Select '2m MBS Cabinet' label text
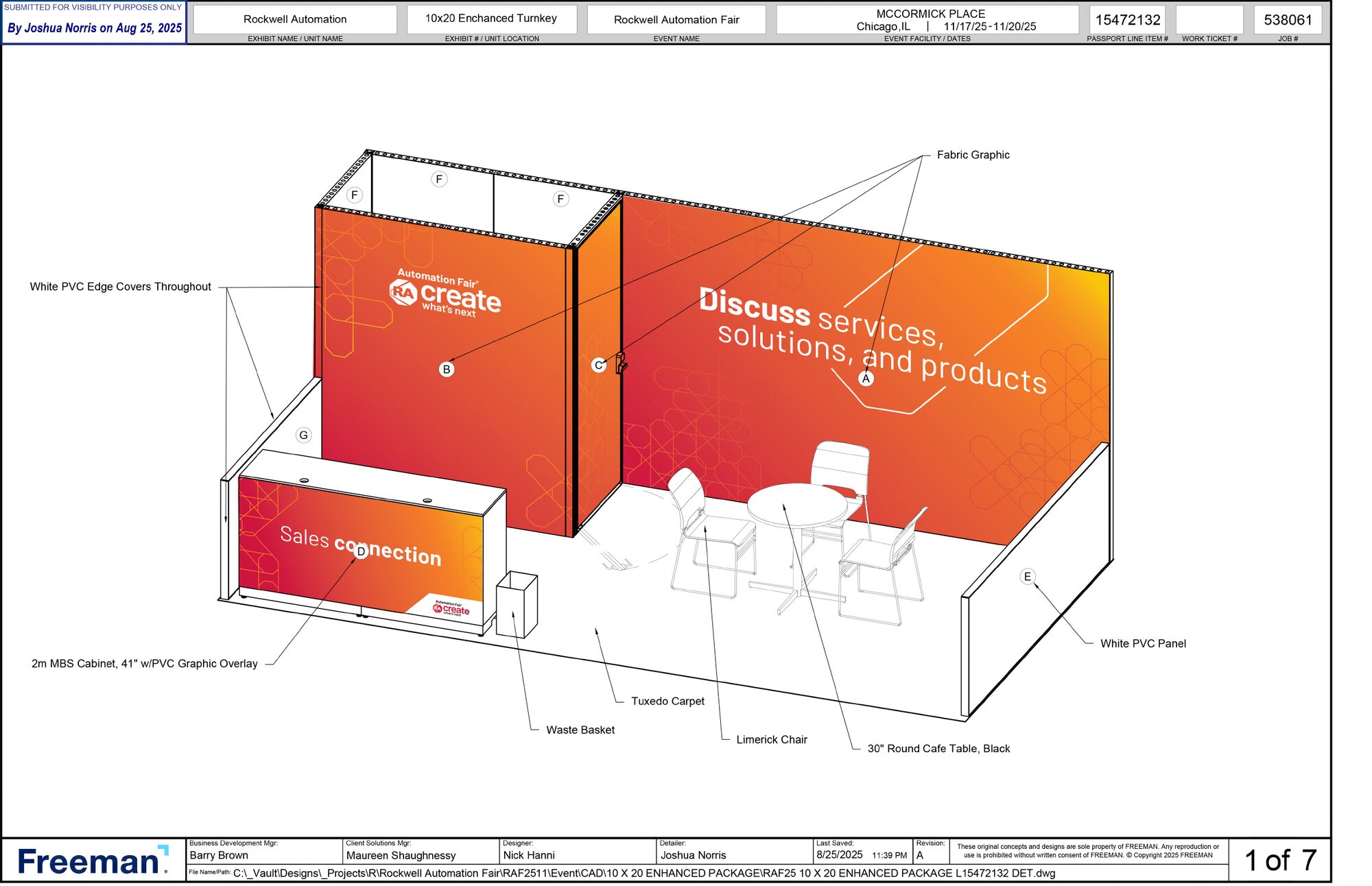Screen dimensions: 1372x886 [x=145, y=664]
